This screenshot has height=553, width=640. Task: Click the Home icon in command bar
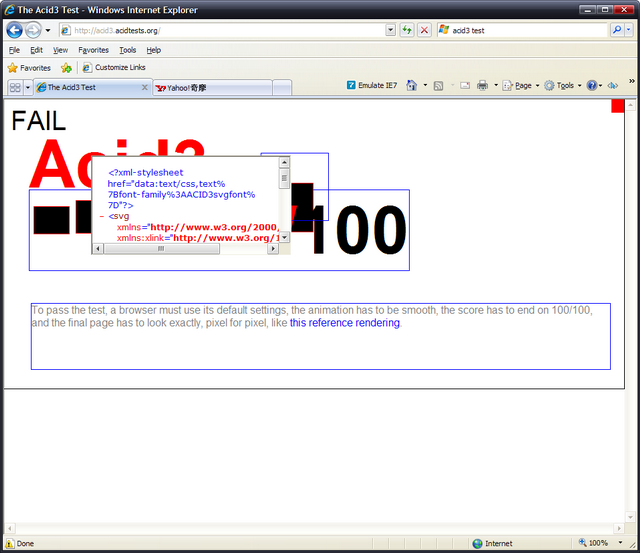[411, 85]
